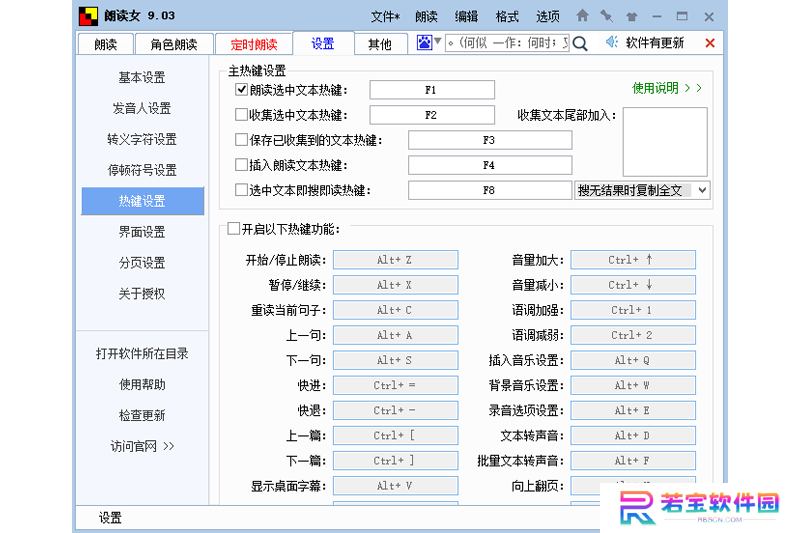Click the search text field
The width and height of the screenshot is (800, 533).
507,43
